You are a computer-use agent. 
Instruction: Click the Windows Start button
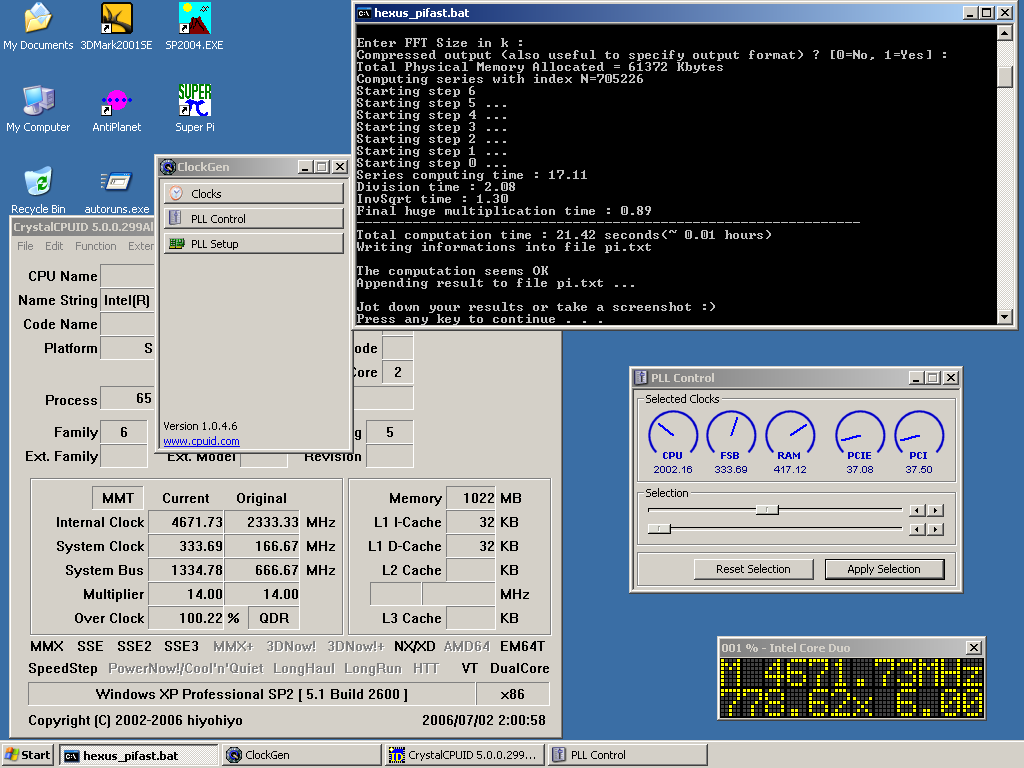[28, 755]
